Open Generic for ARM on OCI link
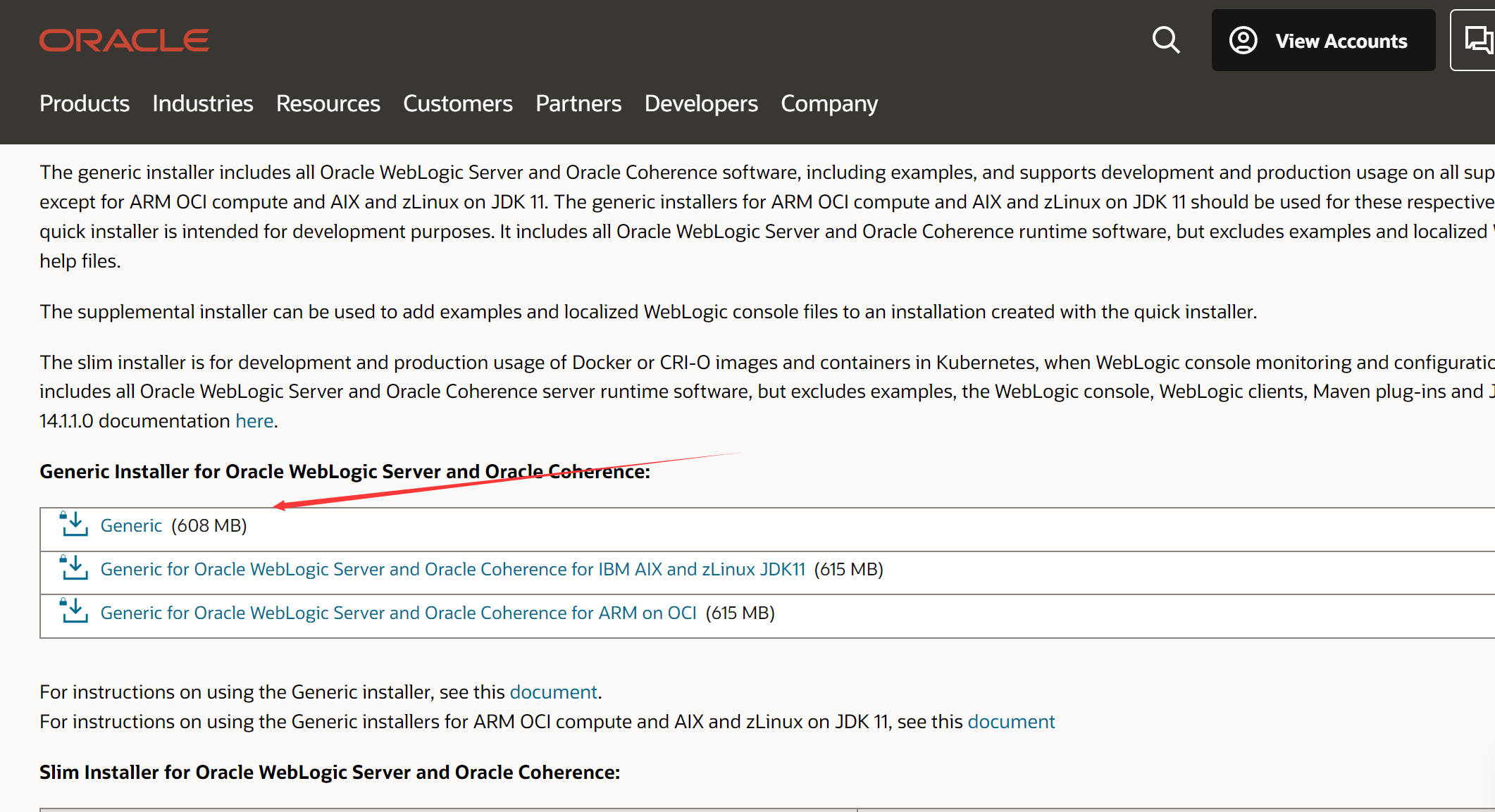Screen dimensions: 1495x812 [x=399, y=613]
